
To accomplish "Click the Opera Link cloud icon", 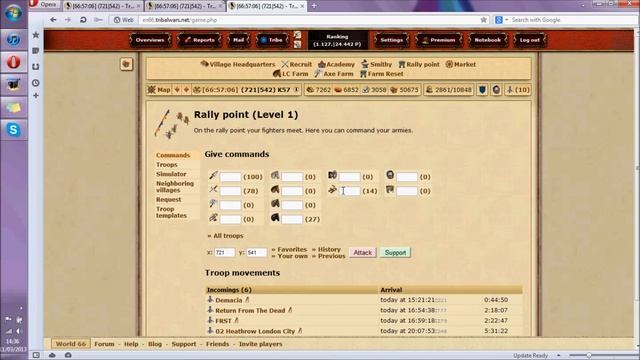I will coord(52,355).
